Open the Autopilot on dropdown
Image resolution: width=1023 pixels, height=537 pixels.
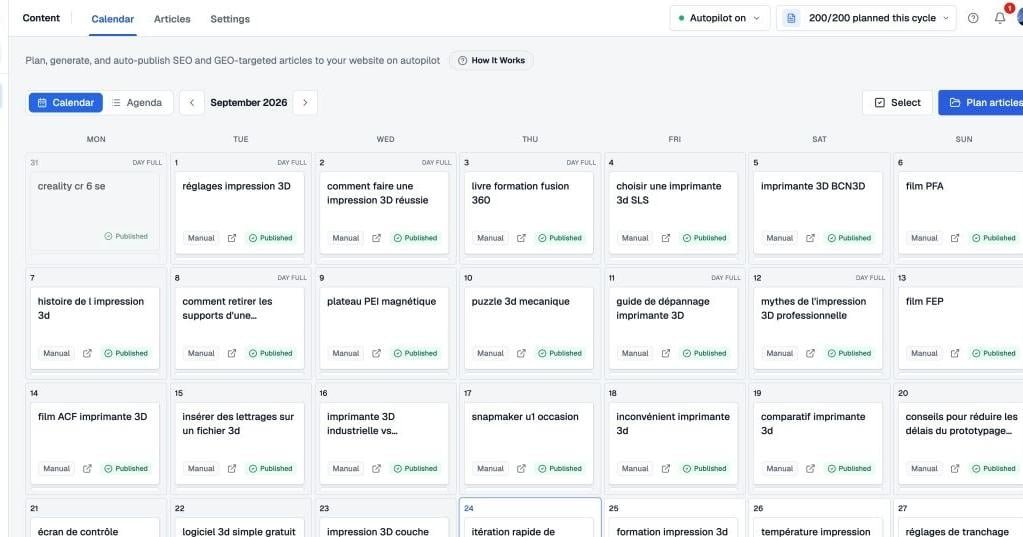point(720,18)
